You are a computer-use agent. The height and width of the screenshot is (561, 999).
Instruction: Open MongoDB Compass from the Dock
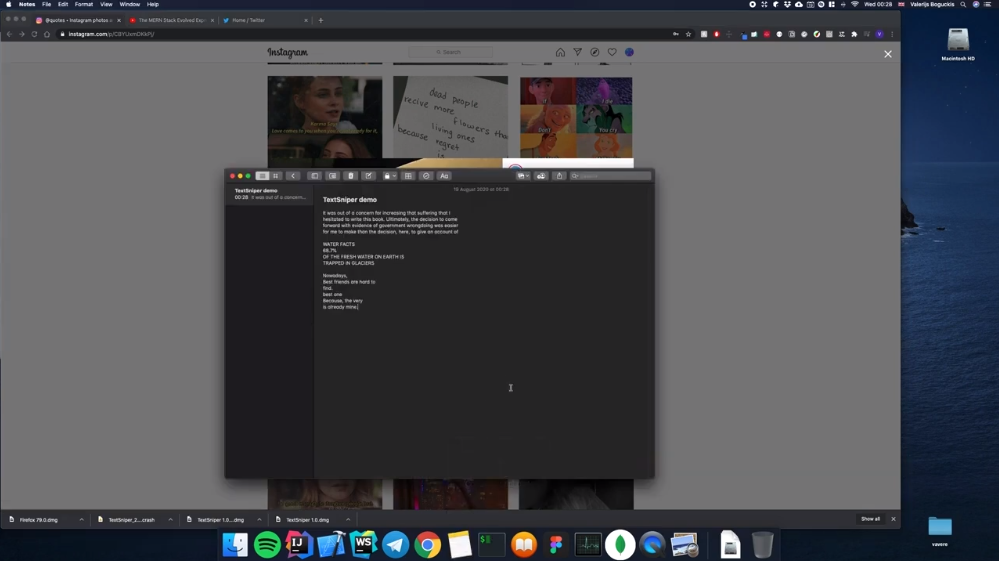coord(620,544)
